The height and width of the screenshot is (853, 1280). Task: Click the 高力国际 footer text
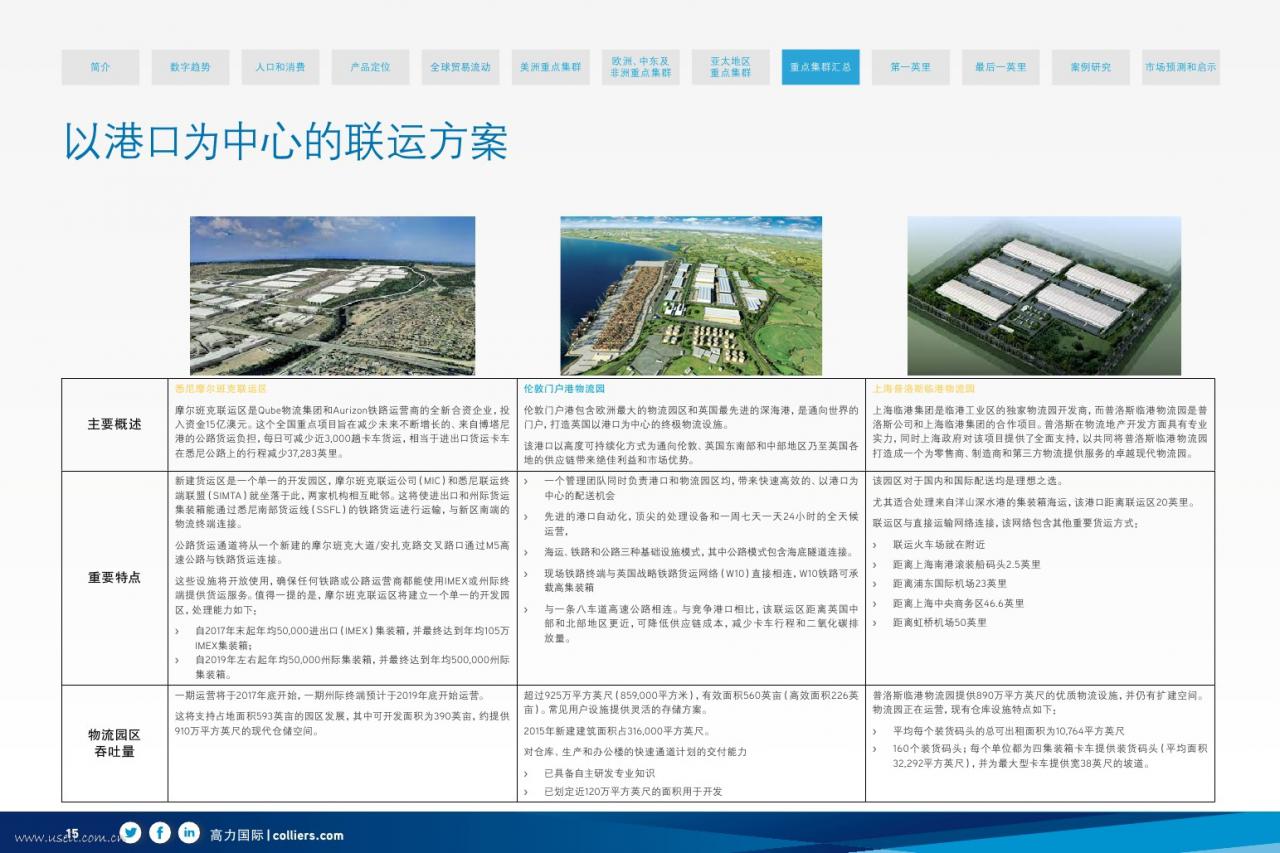coord(236,835)
